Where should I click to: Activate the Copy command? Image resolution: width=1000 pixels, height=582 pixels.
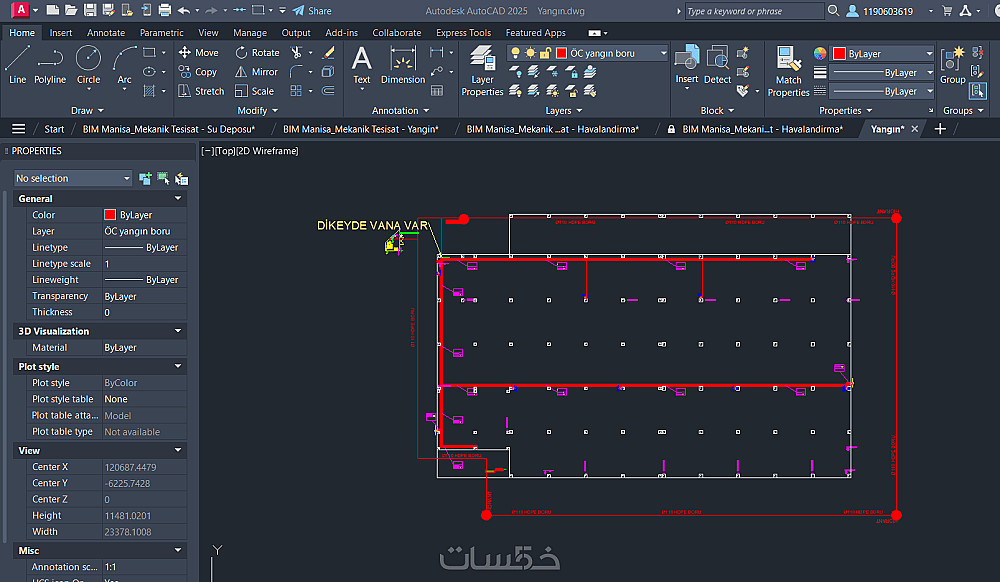198,71
